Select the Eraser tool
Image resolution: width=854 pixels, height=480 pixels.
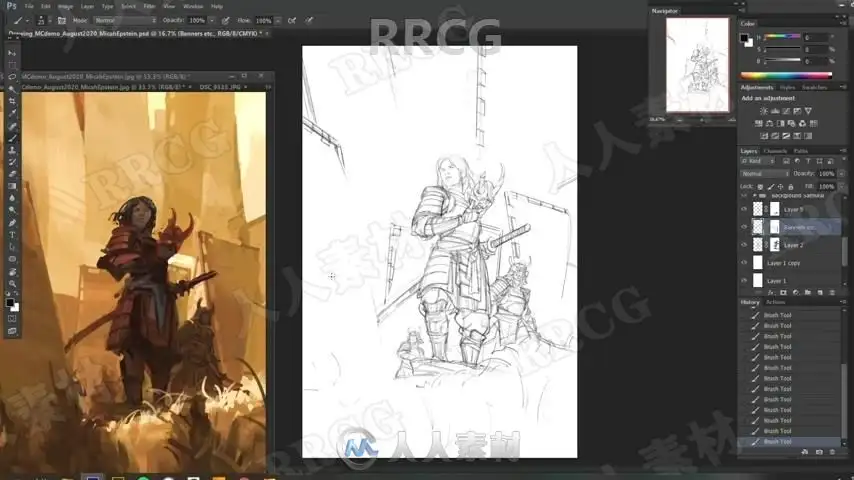point(12,174)
